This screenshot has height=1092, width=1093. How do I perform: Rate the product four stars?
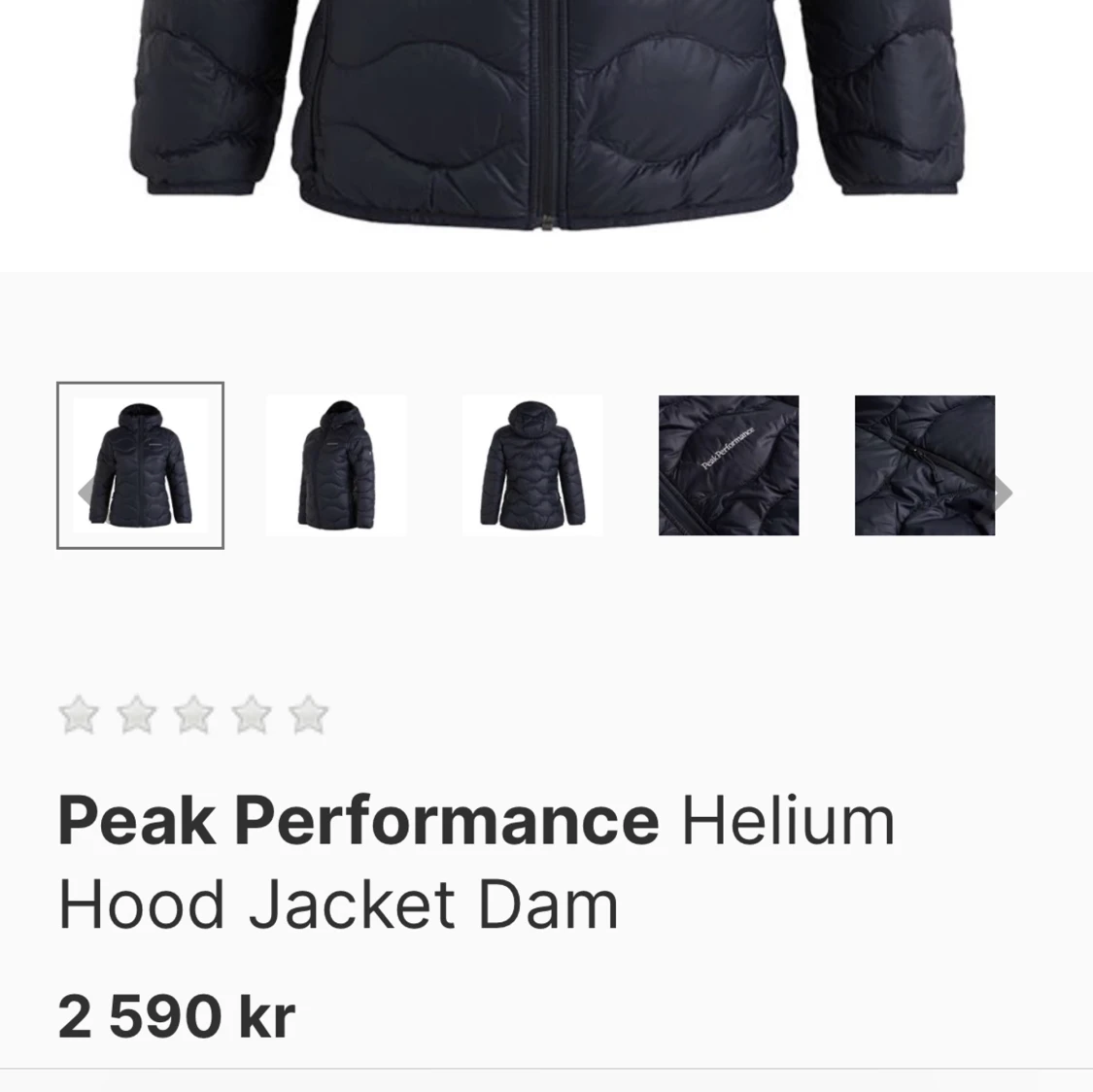pyautogui.click(x=251, y=714)
